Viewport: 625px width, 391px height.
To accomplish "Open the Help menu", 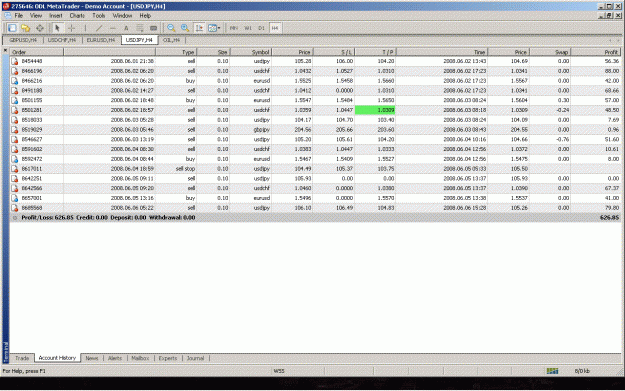I will pos(145,16).
